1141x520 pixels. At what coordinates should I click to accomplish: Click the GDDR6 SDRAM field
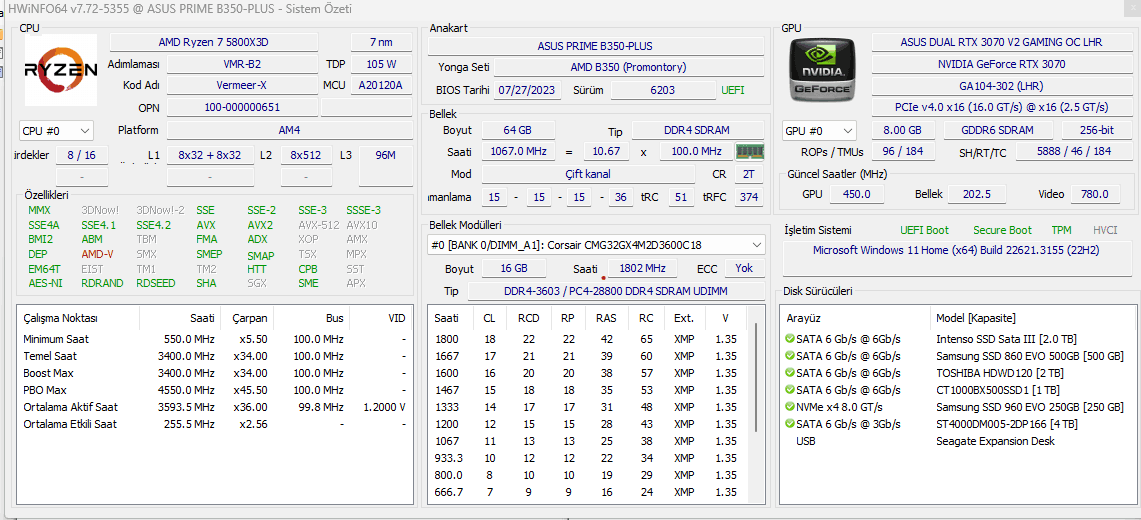tap(998, 130)
